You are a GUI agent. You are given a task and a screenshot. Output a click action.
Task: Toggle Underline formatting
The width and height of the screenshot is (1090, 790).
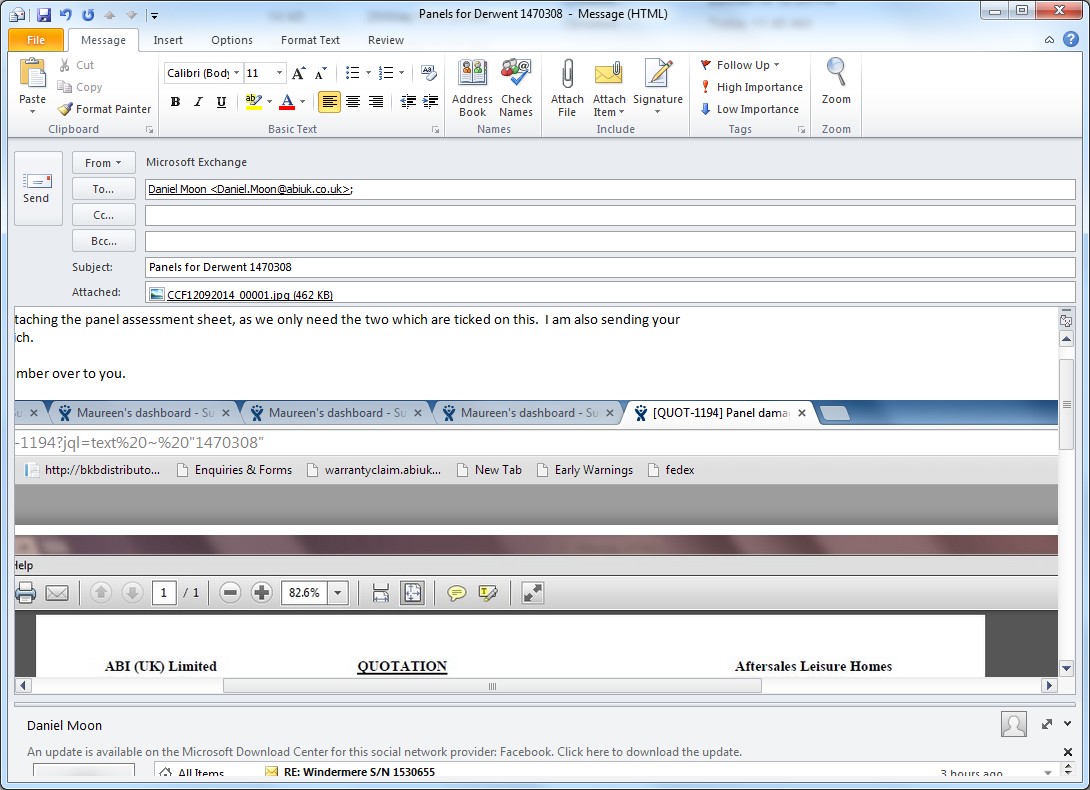221,102
